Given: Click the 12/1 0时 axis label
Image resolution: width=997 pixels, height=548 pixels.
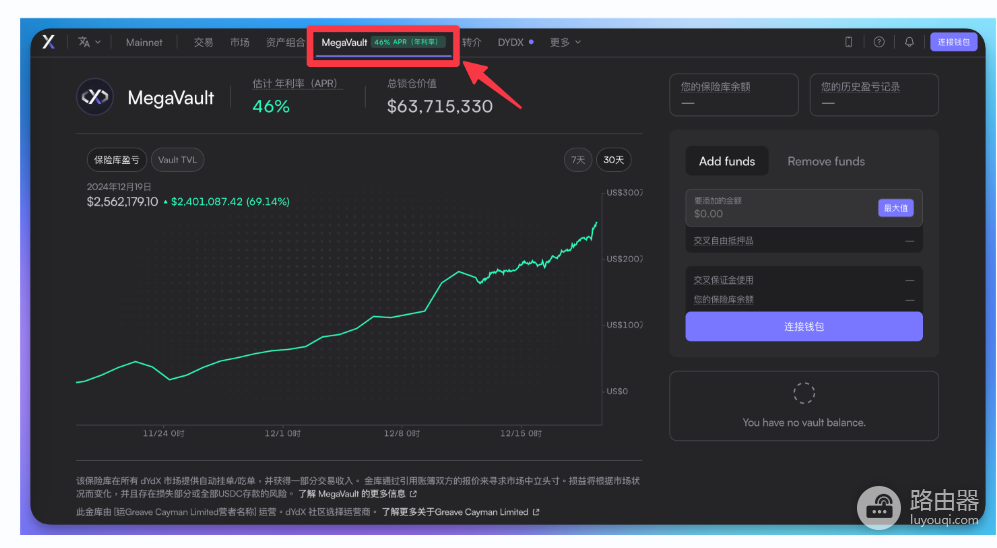Looking at the screenshot, I should (x=282, y=434).
